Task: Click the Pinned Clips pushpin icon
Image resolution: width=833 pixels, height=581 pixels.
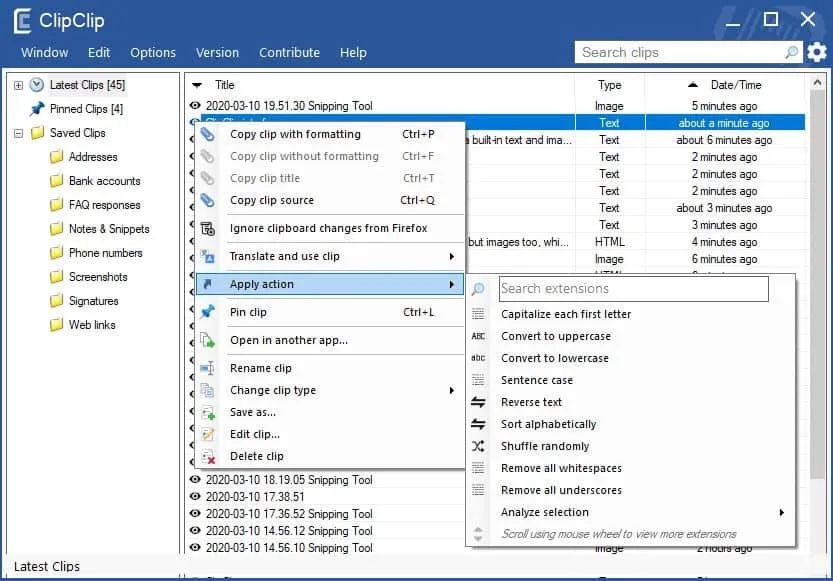Action: (x=37, y=109)
